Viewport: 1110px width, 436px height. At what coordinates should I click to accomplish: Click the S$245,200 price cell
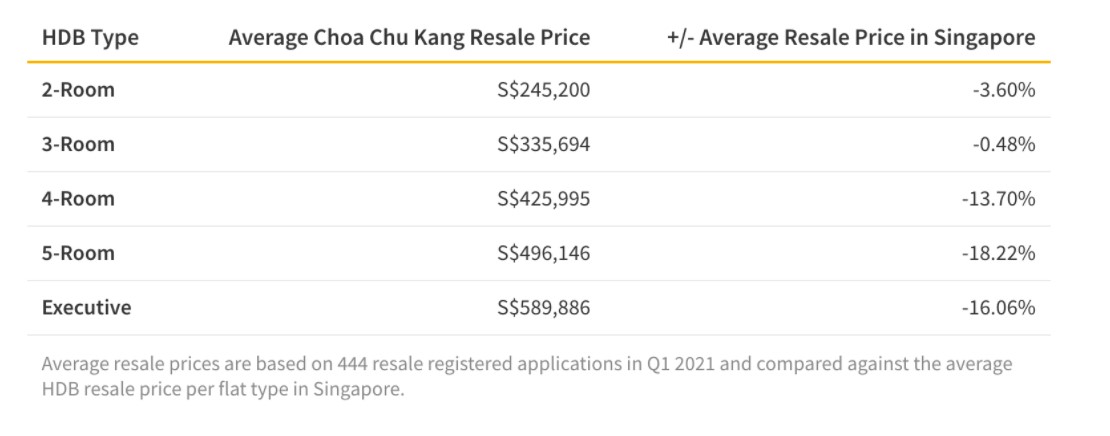543,90
